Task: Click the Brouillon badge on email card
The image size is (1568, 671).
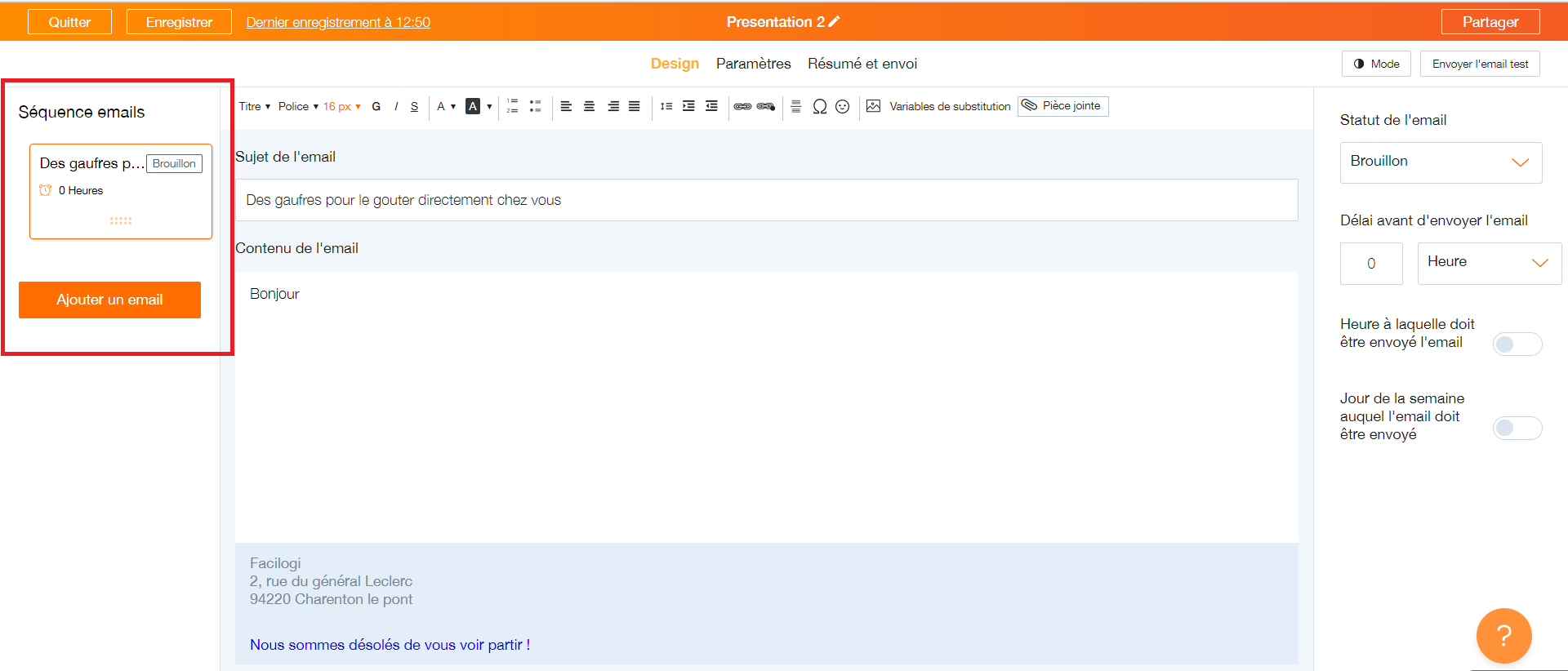Action: click(x=174, y=163)
